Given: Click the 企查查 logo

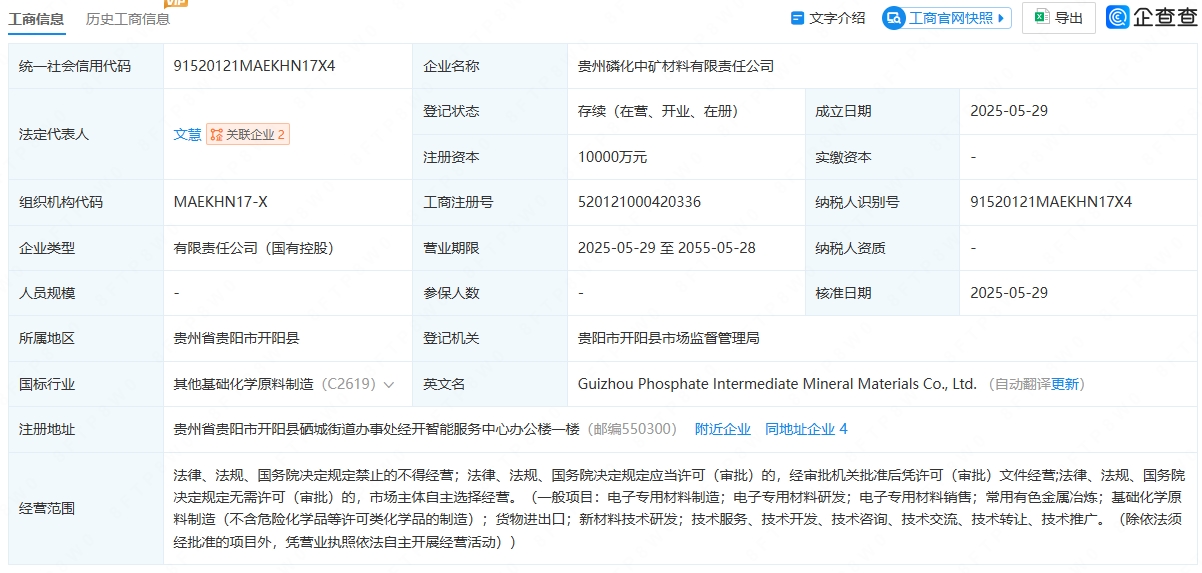Looking at the screenshot, I should (1152, 18).
